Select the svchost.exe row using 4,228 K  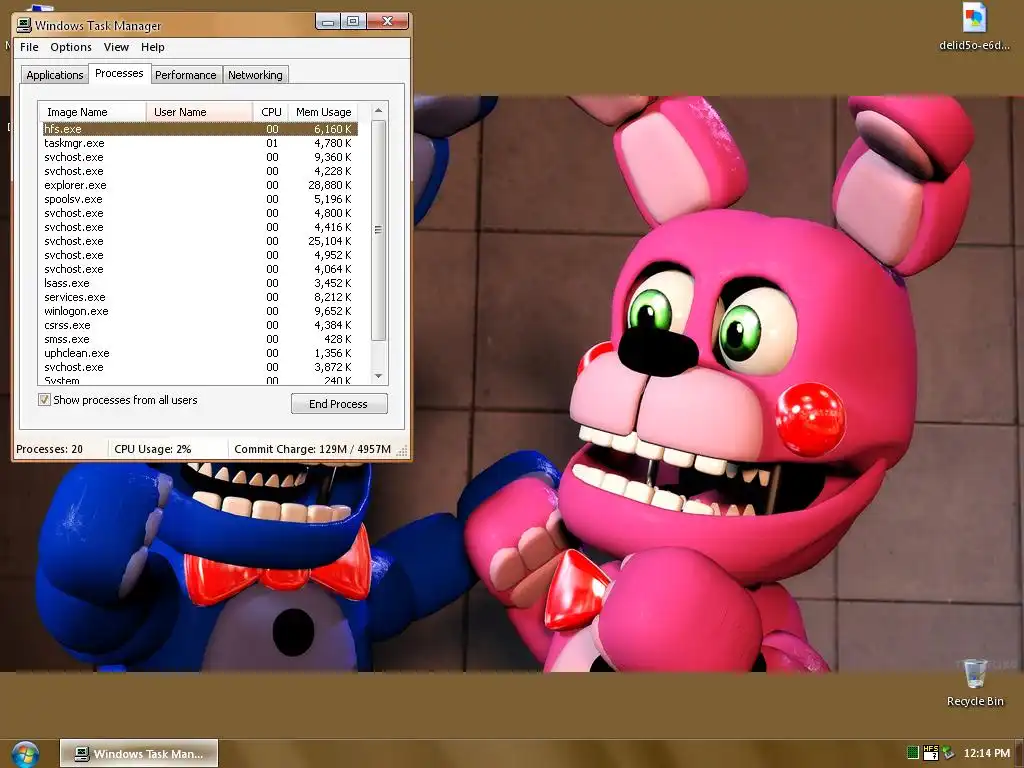point(200,171)
